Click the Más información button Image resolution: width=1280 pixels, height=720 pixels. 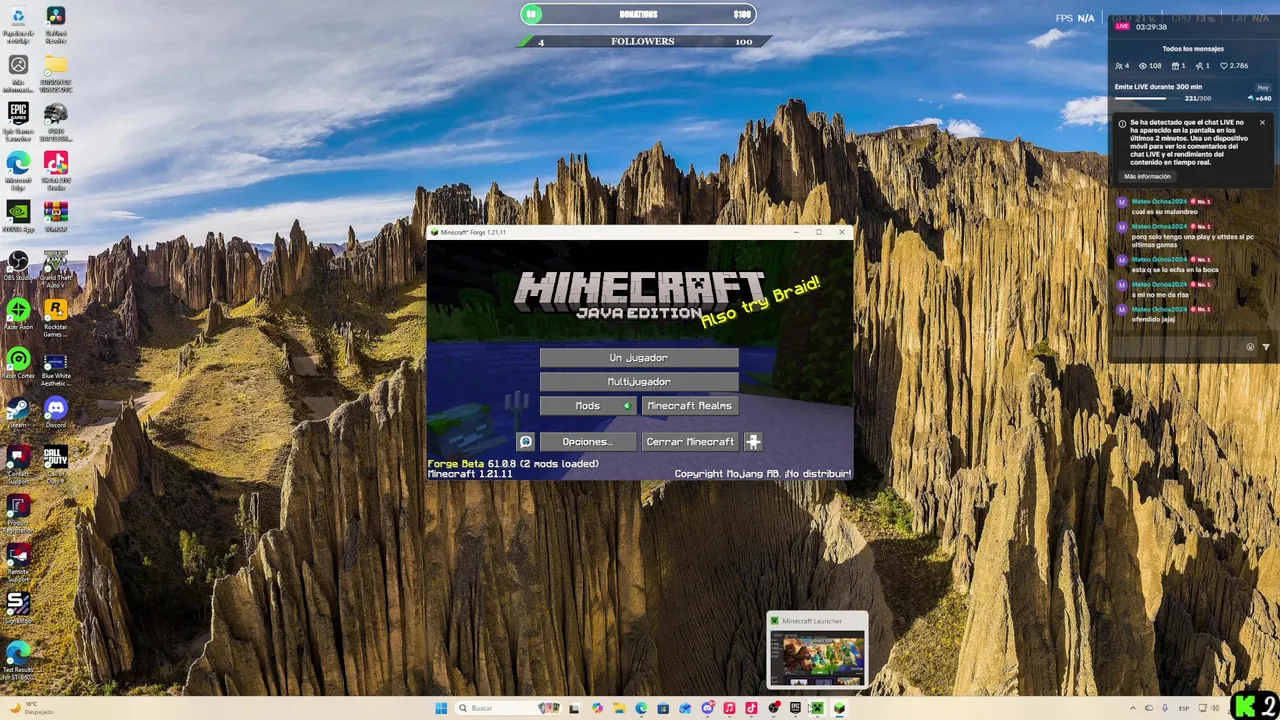click(x=1147, y=177)
